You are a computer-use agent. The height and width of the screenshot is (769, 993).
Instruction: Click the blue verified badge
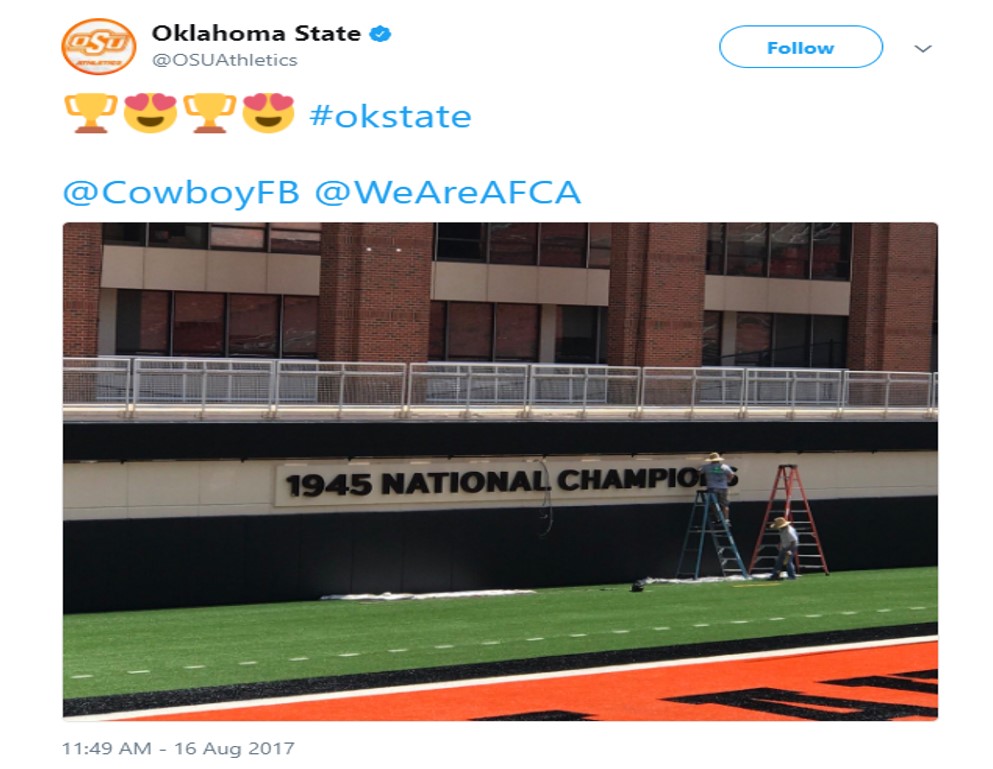[x=381, y=34]
